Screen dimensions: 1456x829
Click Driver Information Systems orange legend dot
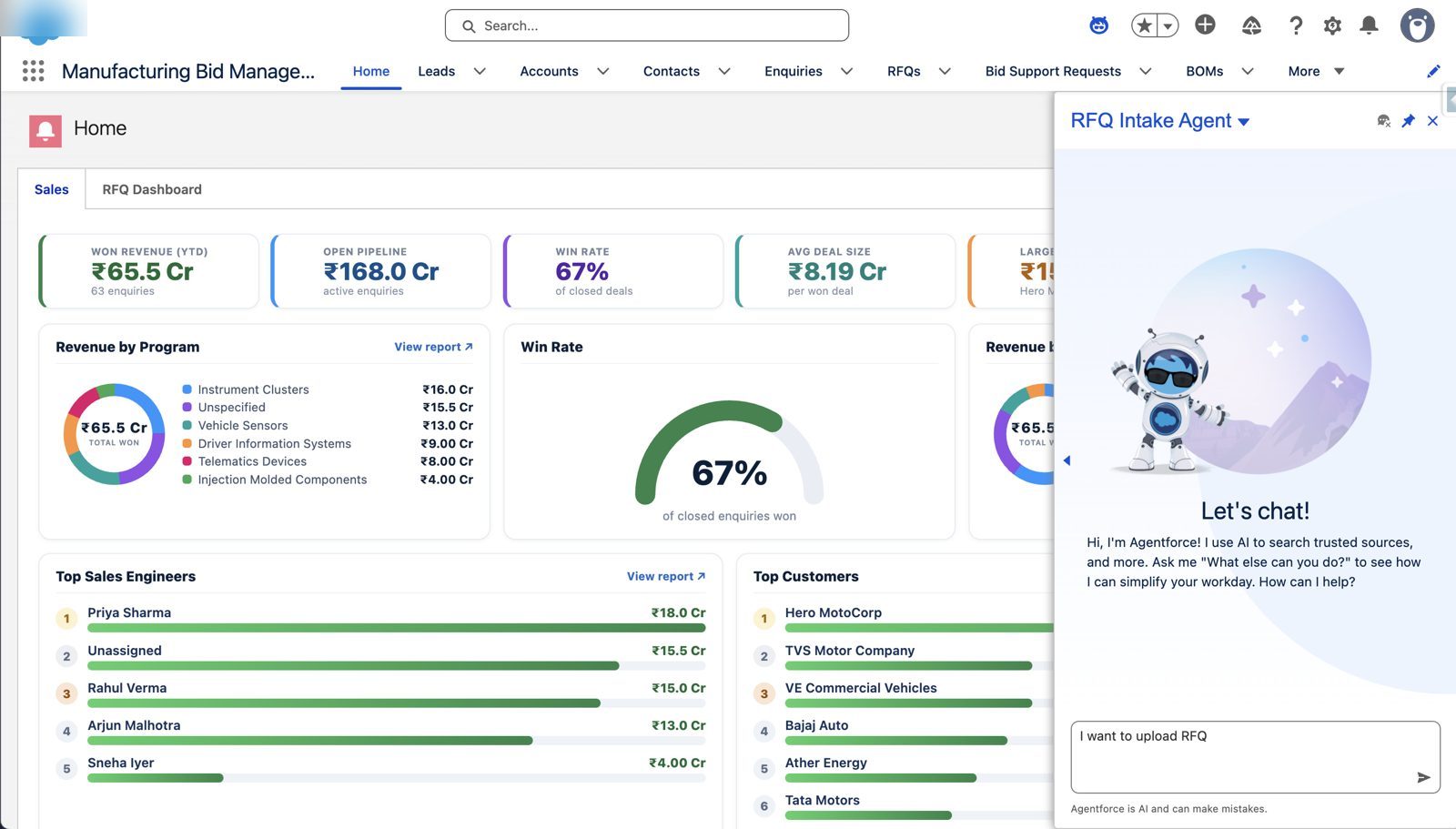click(x=187, y=443)
